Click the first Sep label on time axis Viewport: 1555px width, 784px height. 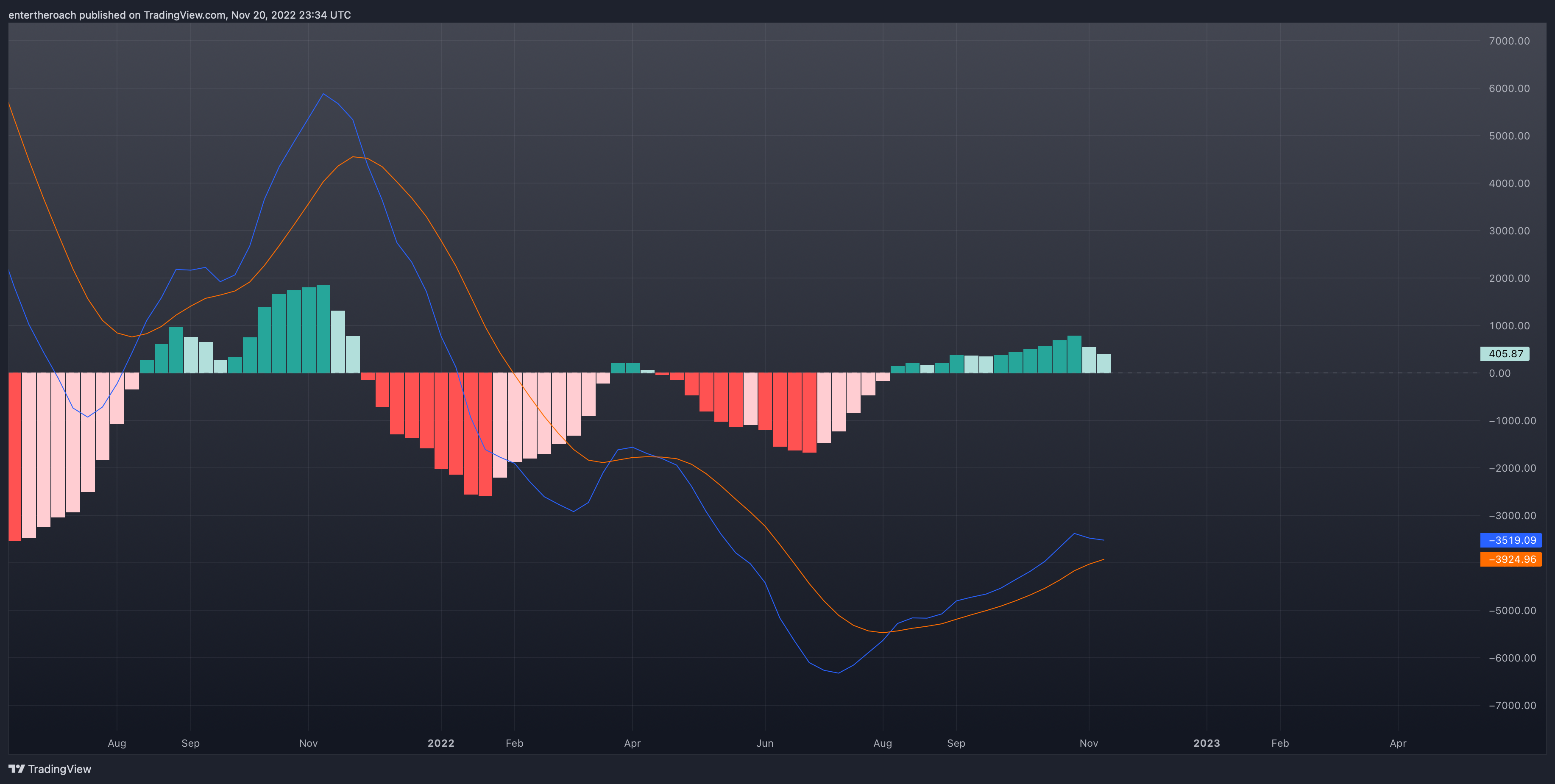[190, 743]
